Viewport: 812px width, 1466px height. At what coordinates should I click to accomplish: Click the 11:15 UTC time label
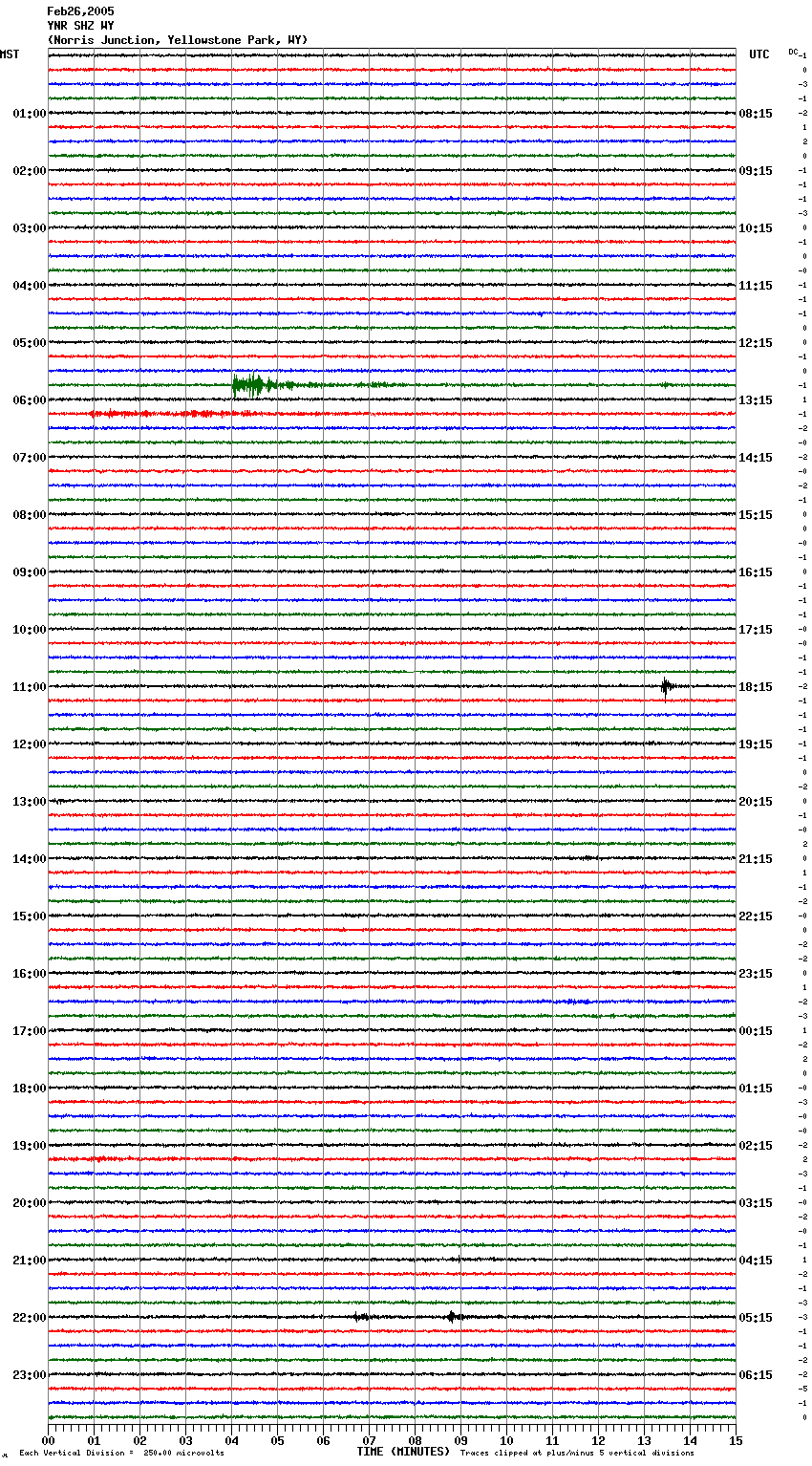tap(756, 286)
